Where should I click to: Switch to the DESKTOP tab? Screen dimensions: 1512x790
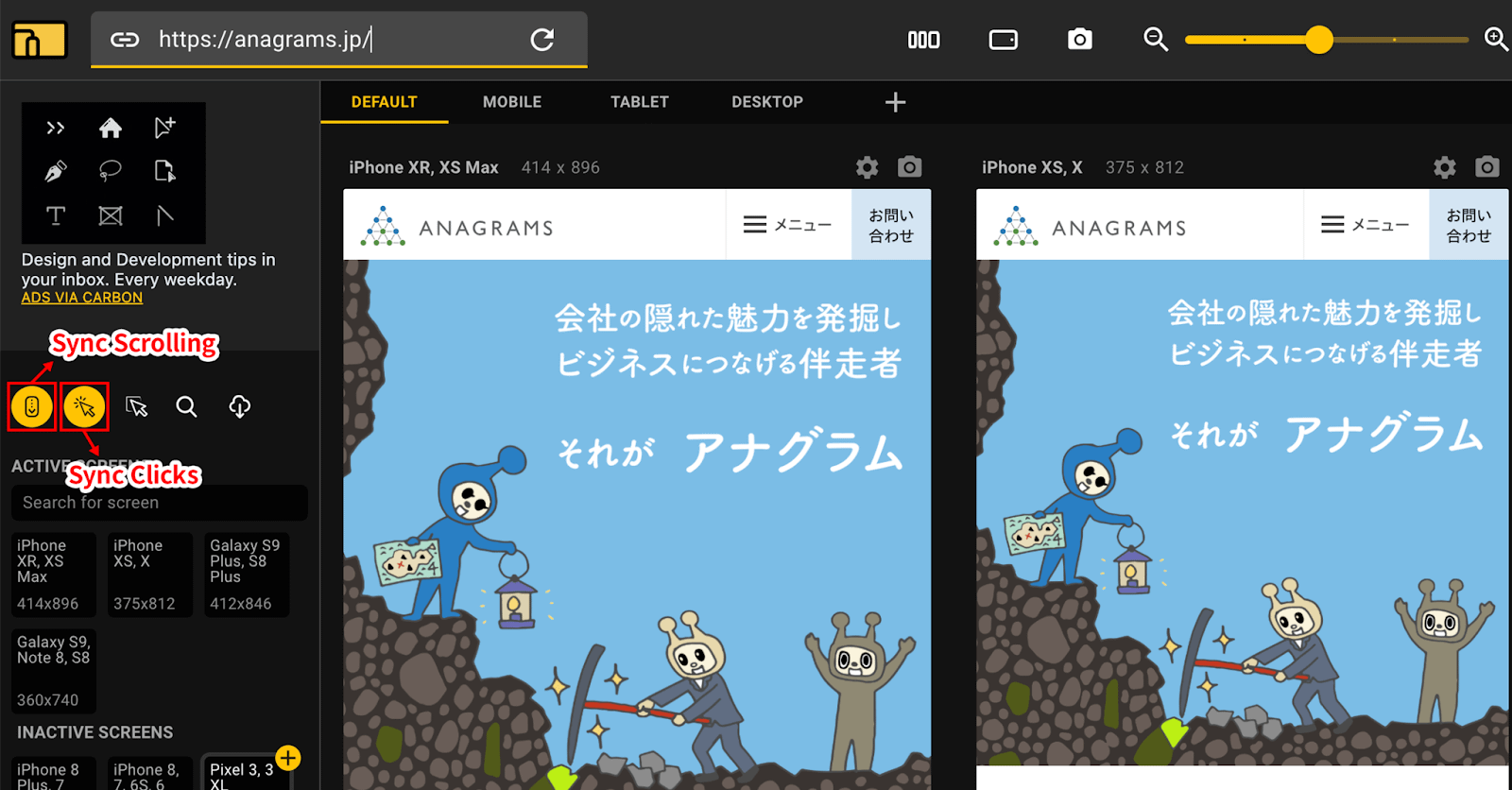(x=766, y=102)
